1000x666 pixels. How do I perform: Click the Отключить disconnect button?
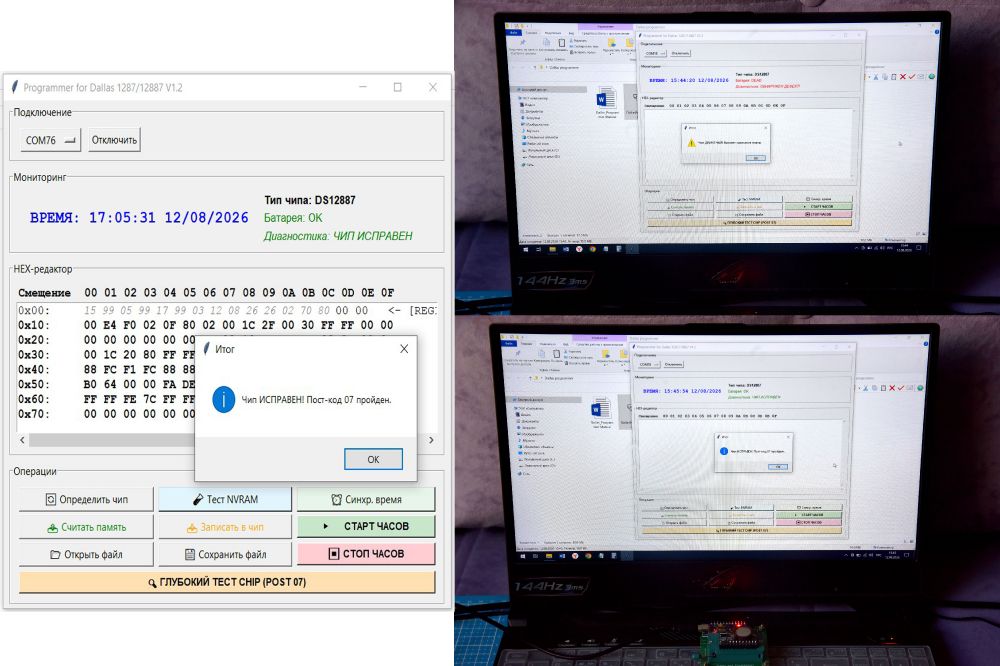(114, 140)
